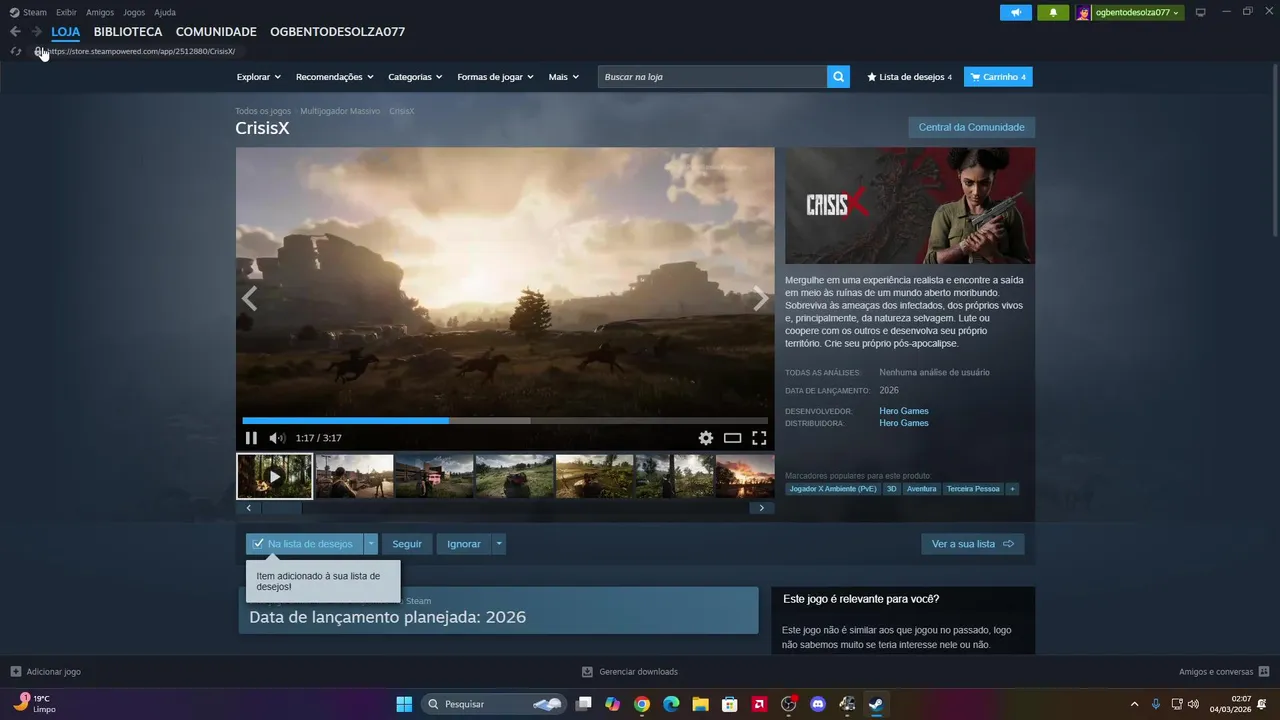1280x720 pixels.
Task: Open Todos os jogos breadcrumb
Action: point(263,111)
